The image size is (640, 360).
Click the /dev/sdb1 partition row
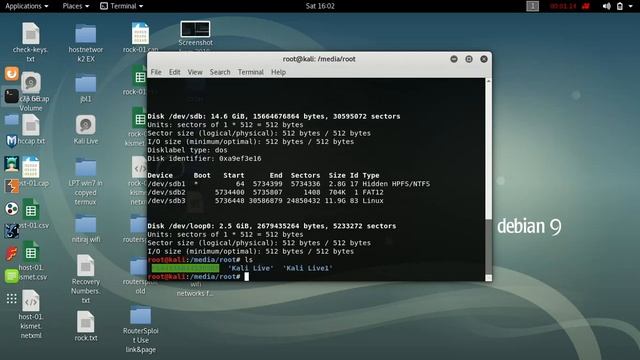289,184
